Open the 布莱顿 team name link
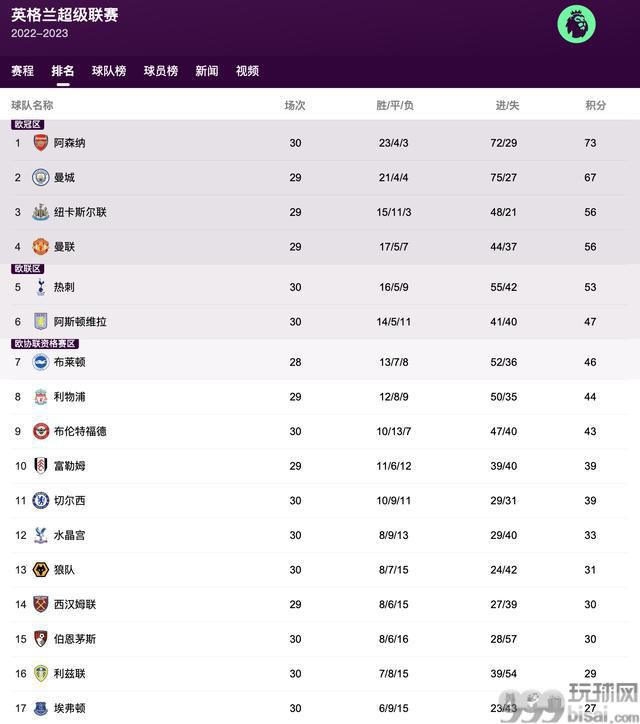 (x=70, y=362)
